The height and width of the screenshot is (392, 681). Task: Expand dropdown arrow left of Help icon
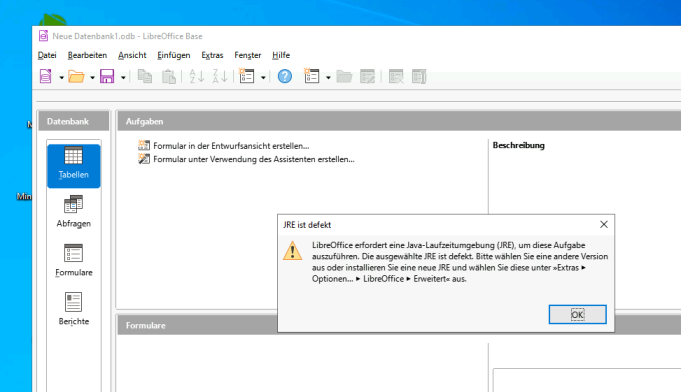(x=263, y=78)
